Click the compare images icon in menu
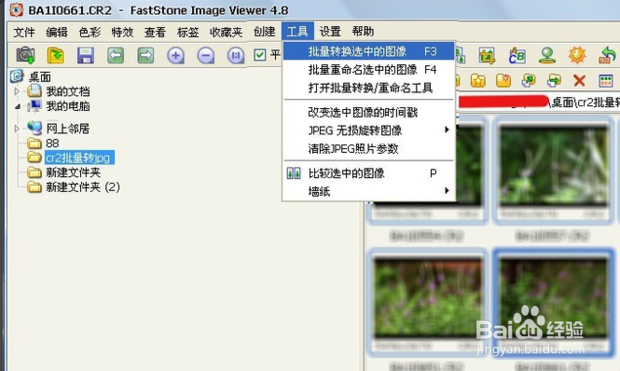The height and width of the screenshot is (371, 620). 293,173
